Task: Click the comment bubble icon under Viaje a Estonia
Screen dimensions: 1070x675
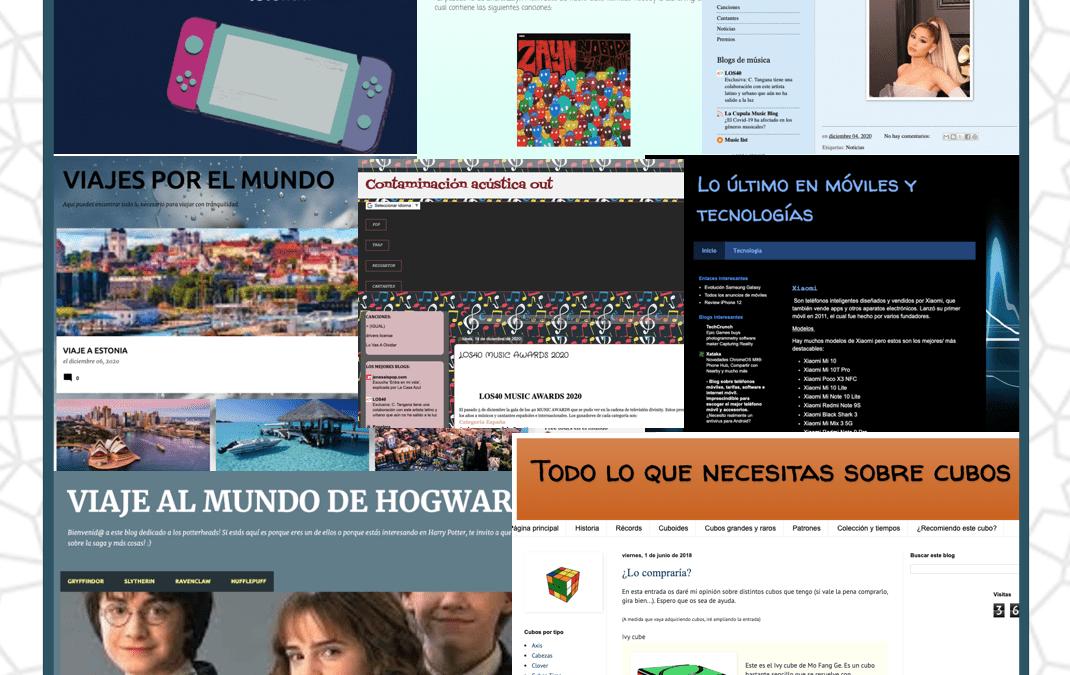Action: (68, 377)
